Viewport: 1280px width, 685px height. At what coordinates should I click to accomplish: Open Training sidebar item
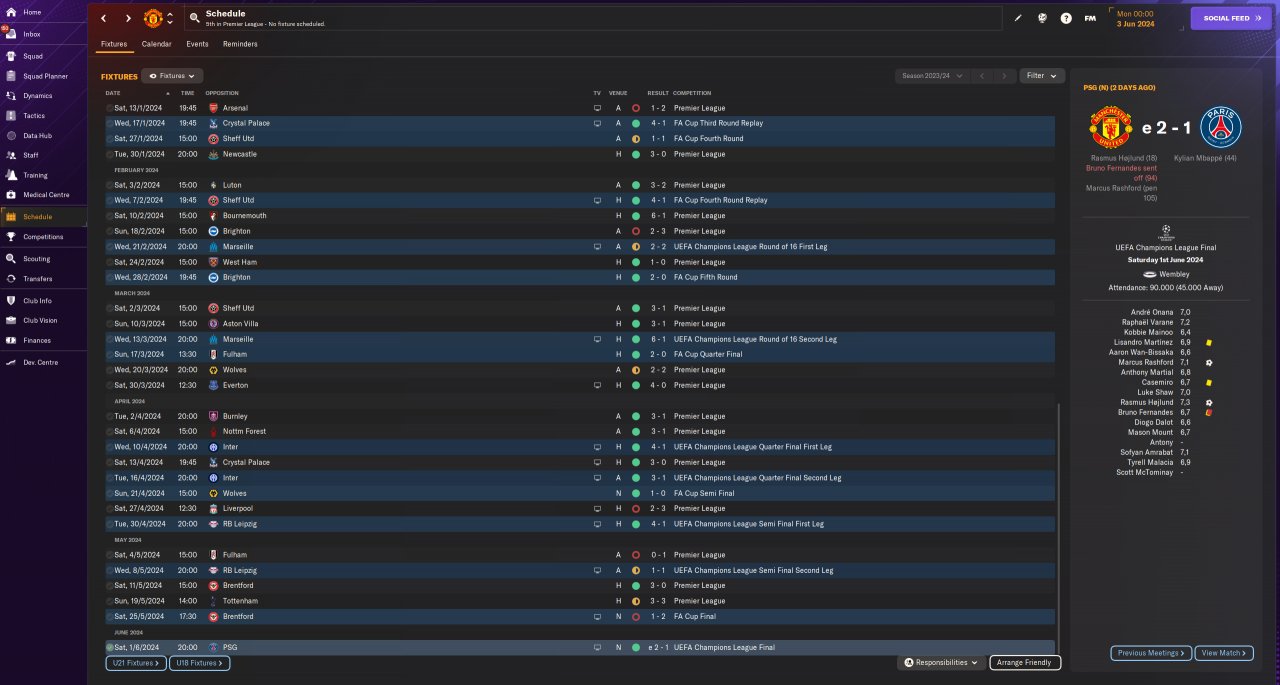pyautogui.click(x=35, y=175)
